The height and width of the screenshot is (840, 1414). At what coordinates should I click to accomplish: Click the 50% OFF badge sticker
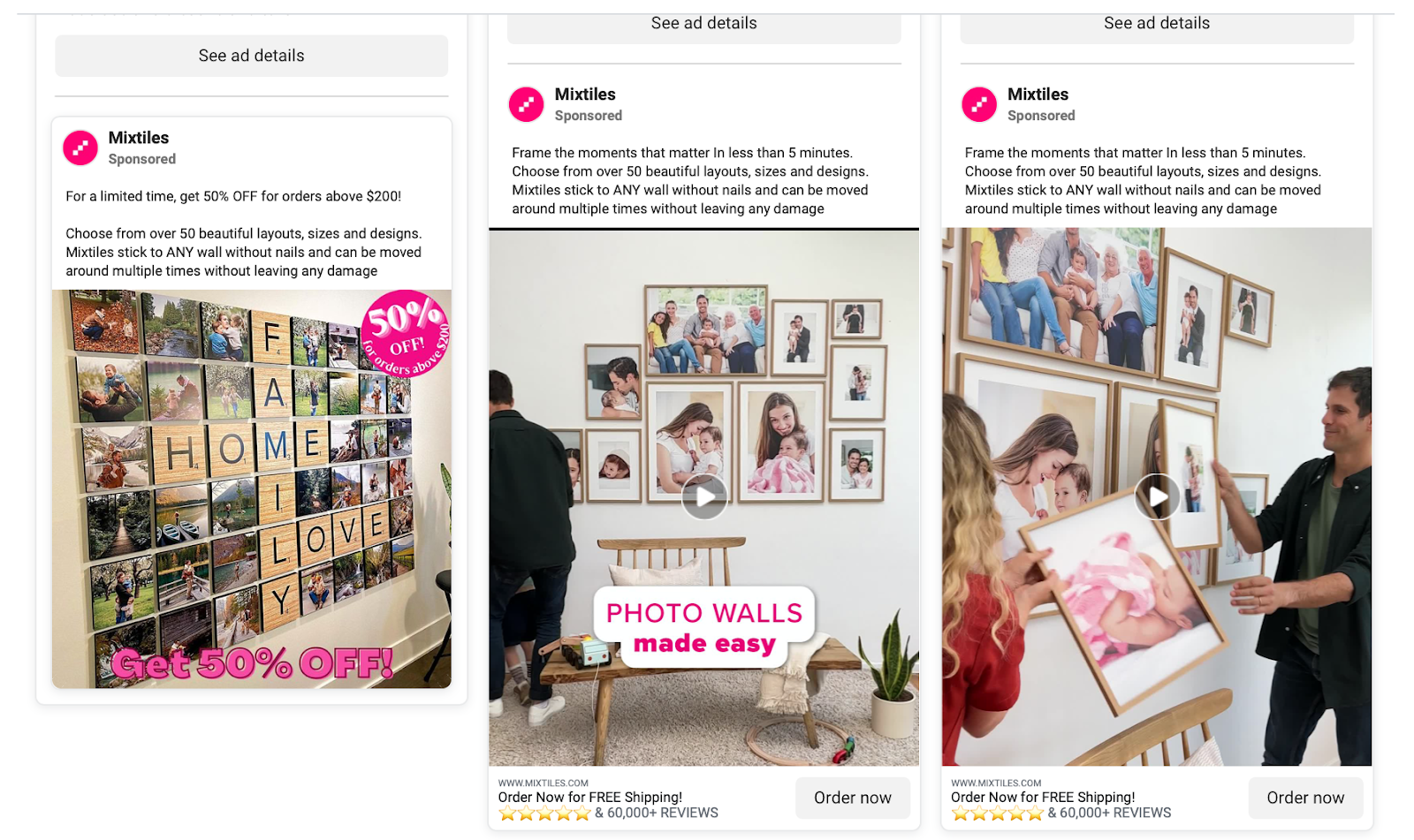pos(407,333)
